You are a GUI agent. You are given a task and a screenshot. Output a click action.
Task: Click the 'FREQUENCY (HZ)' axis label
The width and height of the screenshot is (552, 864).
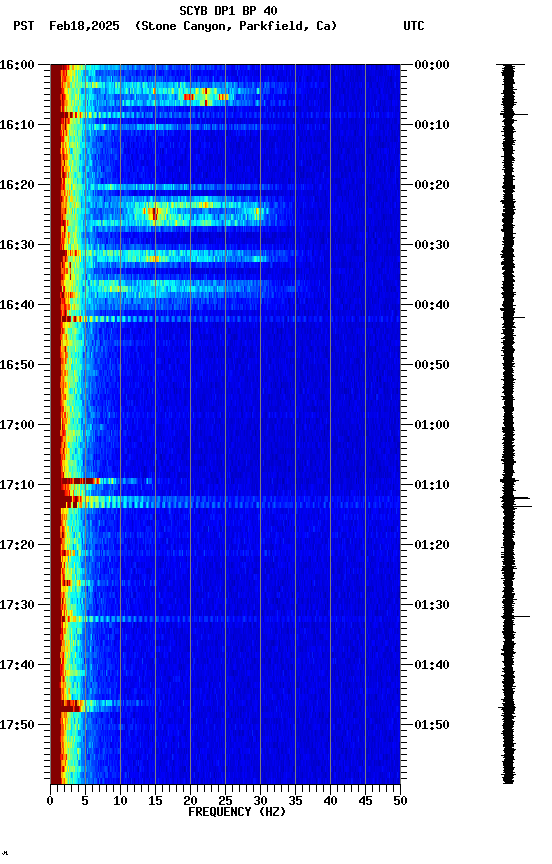237,812
